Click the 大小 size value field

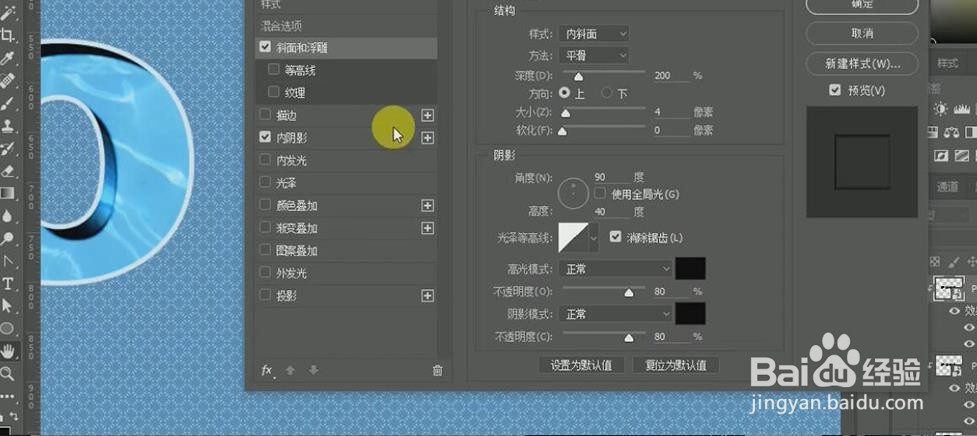[672, 113]
